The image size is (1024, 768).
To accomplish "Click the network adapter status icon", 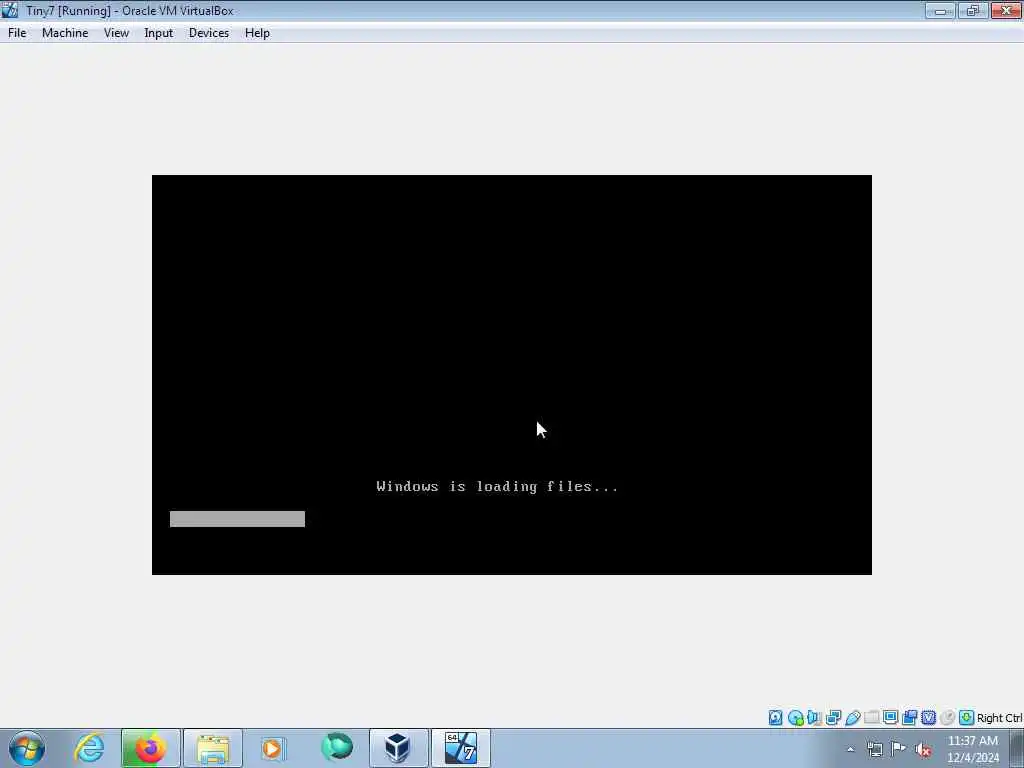I will point(833,718).
